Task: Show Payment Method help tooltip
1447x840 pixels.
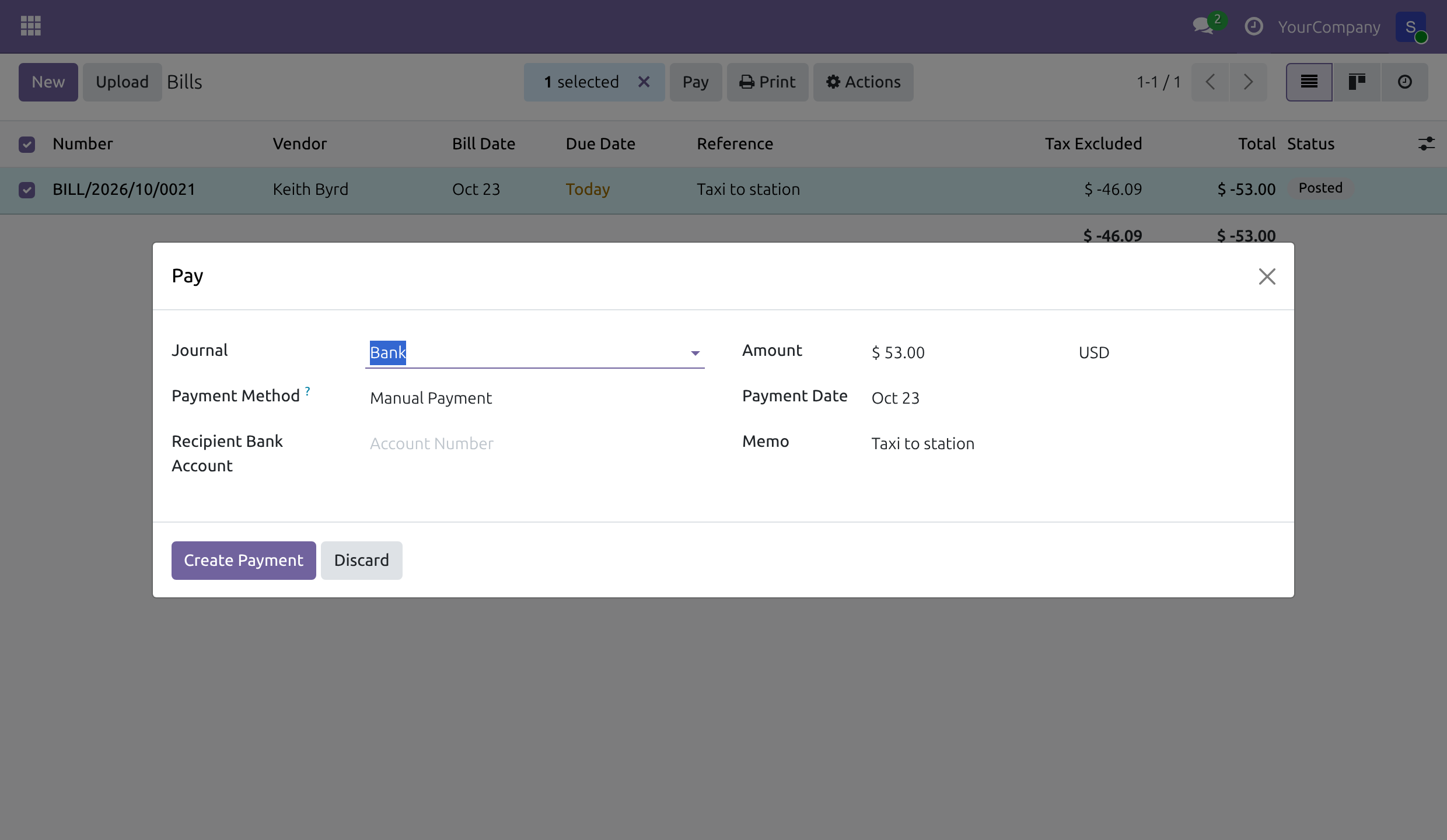Action: coord(307,391)
